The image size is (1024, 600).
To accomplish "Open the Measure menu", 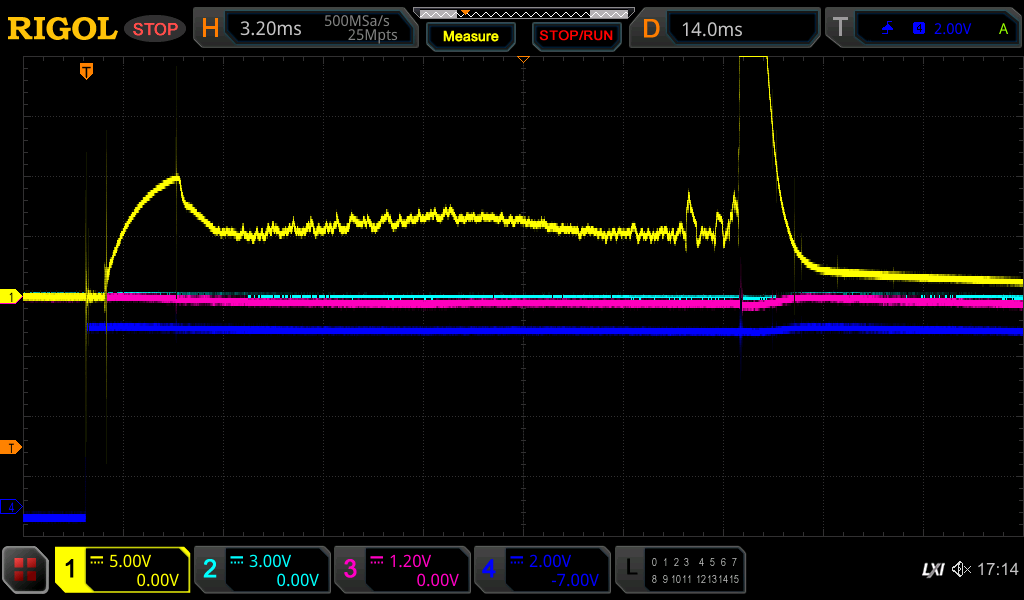I will [x=470, y=36].
